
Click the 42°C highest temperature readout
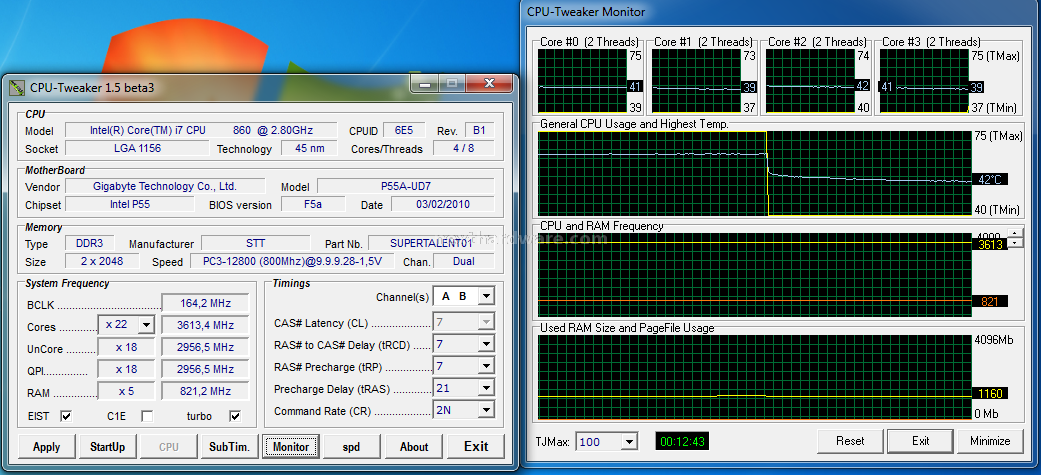[990, 179]
